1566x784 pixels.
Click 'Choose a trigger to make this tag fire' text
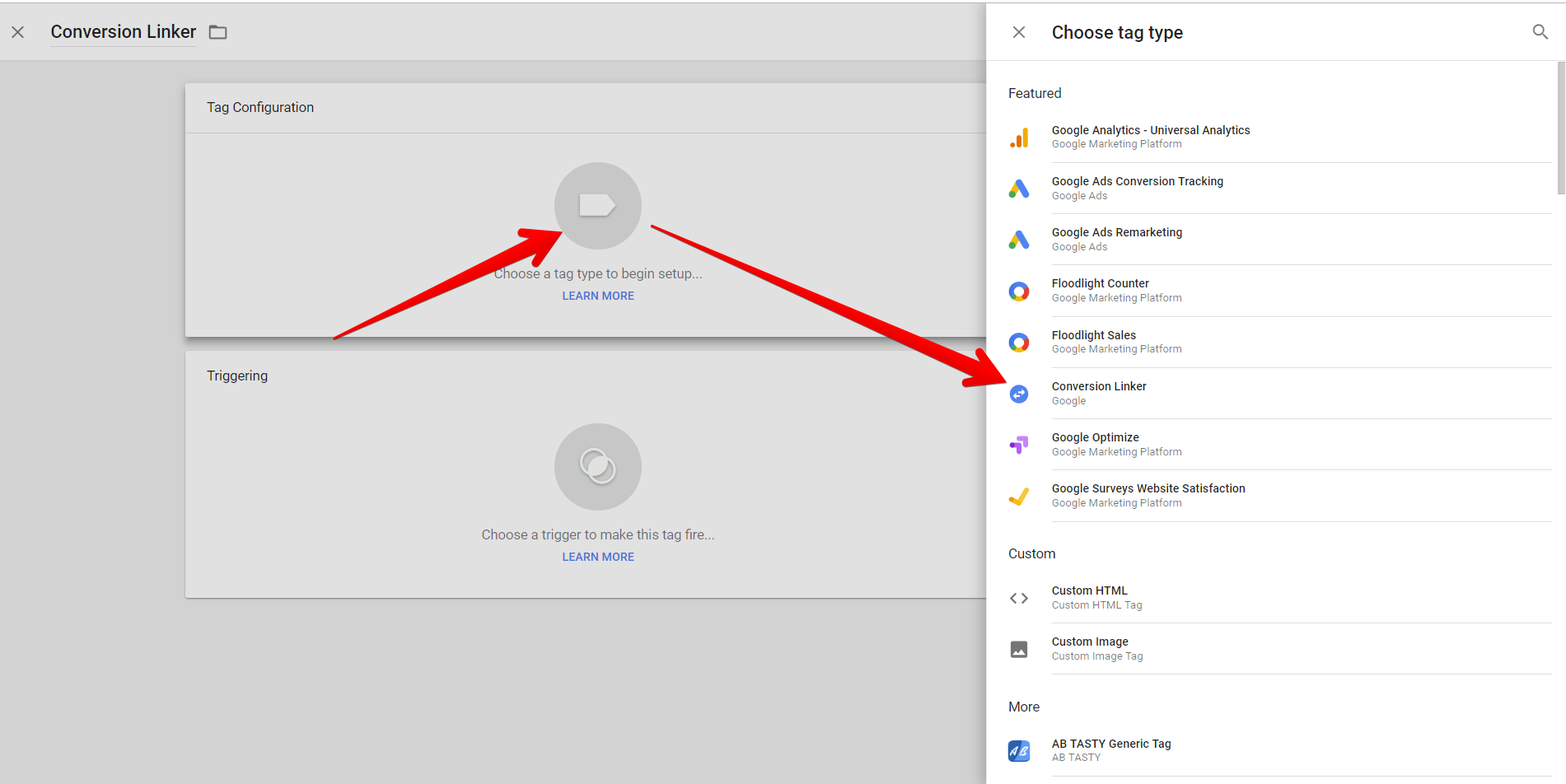pos(598,534)
